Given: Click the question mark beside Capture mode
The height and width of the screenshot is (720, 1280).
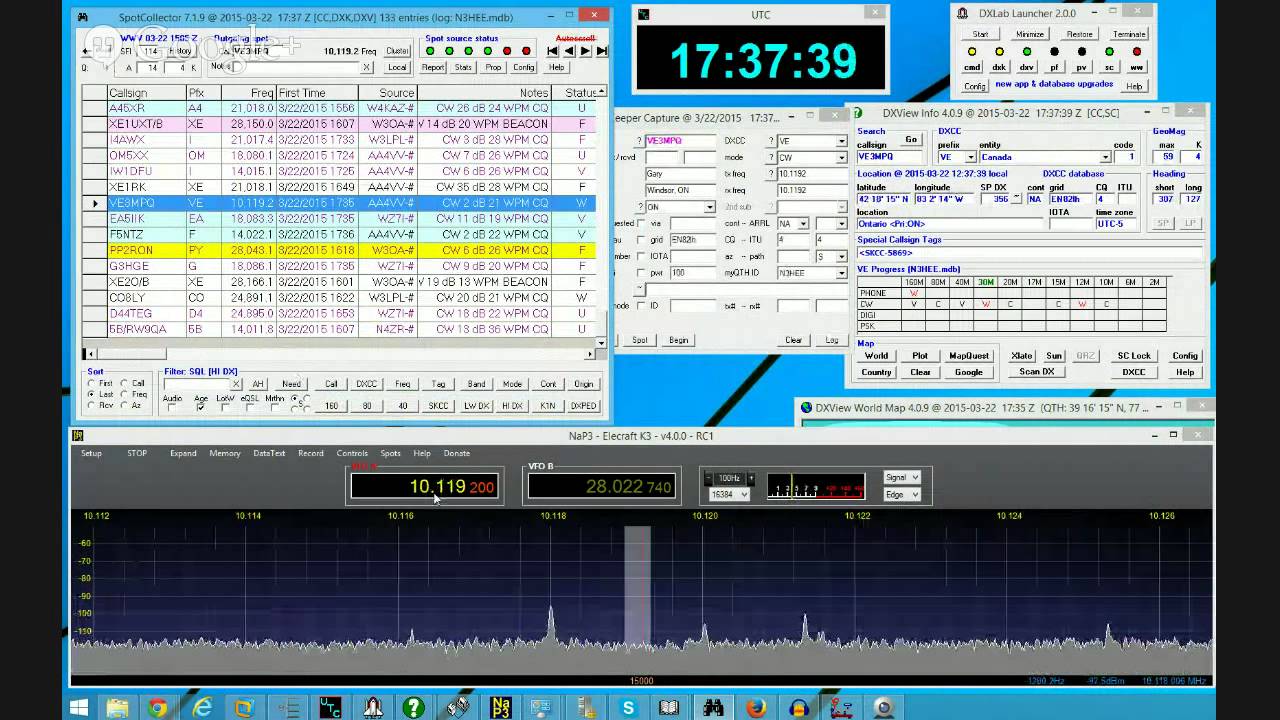Looking at the screenshot, I should pos(770,157).
